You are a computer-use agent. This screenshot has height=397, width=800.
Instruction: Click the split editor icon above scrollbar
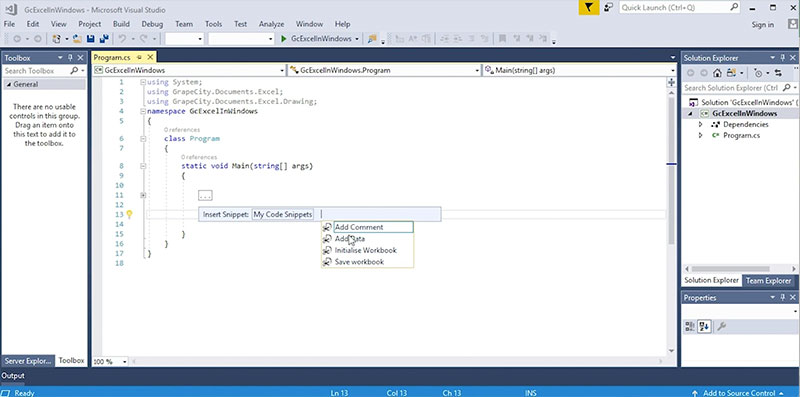coord(671,82)
